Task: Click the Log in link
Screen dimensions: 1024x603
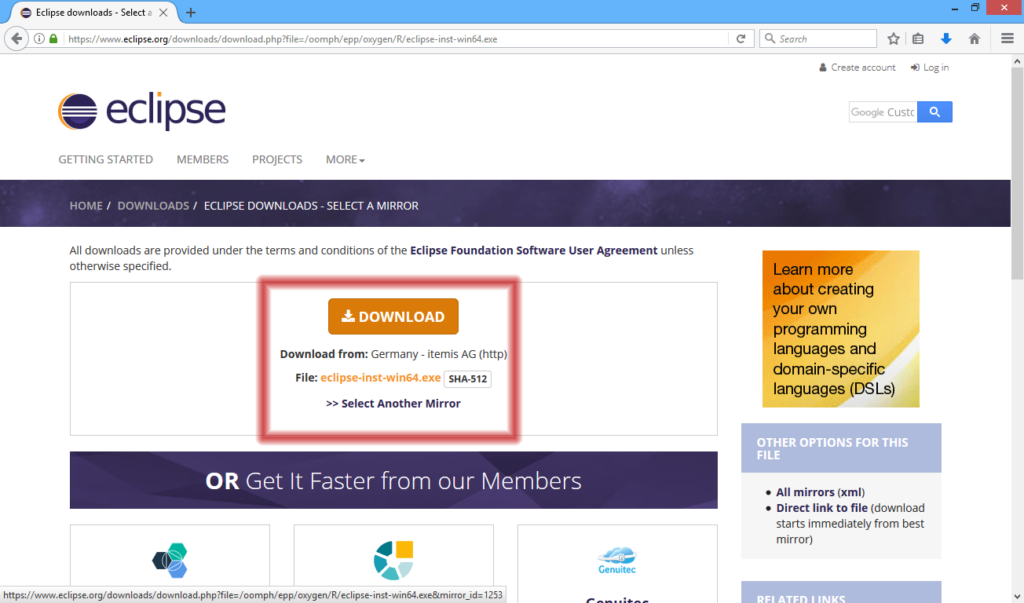Action: tap(930, 67)
